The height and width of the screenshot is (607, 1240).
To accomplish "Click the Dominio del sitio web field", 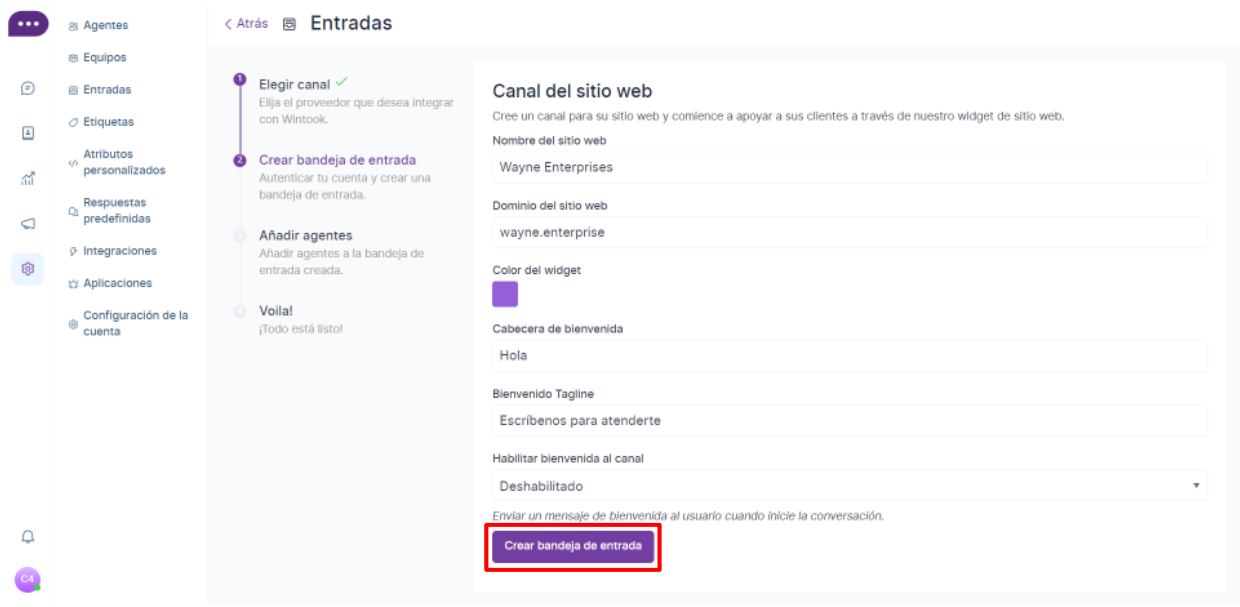I will point(849,232).
